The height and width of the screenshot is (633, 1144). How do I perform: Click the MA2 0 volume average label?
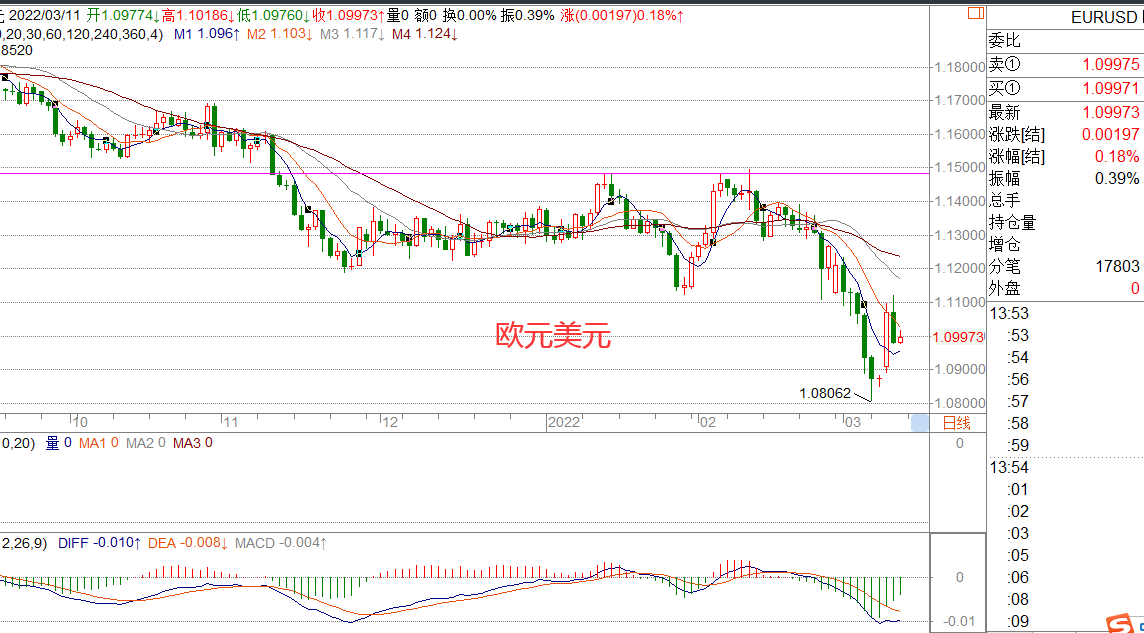click(x=146, y=443)
